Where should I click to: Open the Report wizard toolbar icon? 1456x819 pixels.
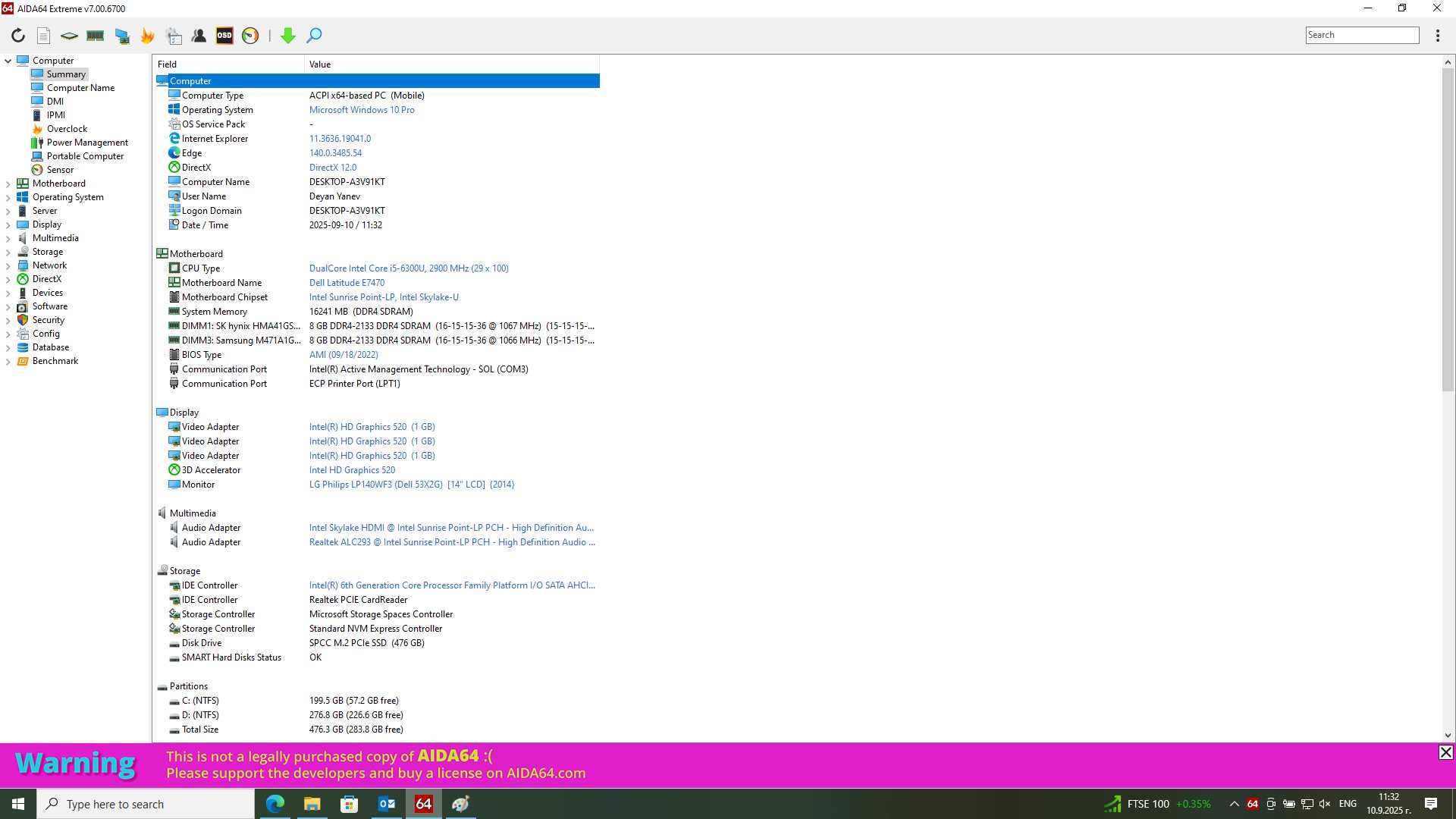(44, 36)
